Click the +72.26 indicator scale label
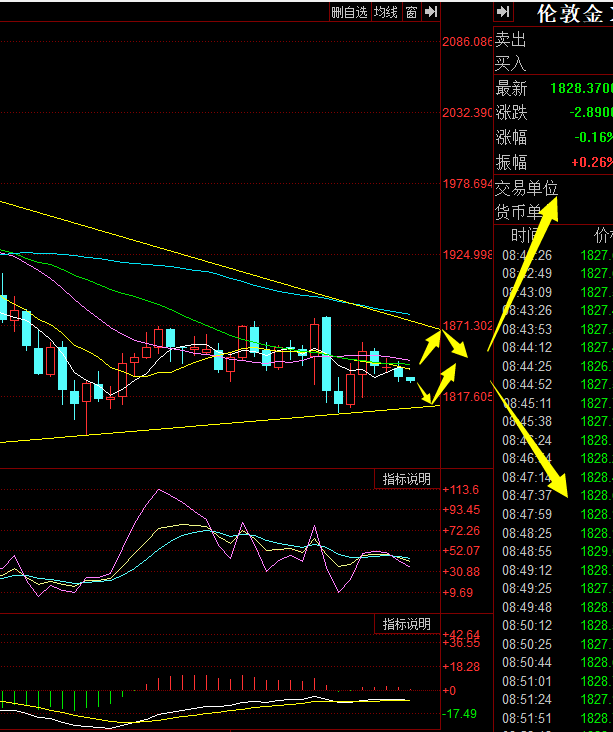The width and height of the screenshot is (613, 732). point(461,531)
